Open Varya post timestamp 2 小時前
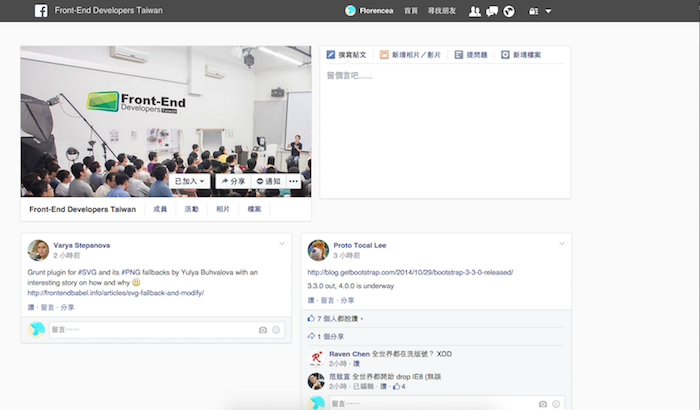This screenshot has height=410, width=700. pos(67,255)
